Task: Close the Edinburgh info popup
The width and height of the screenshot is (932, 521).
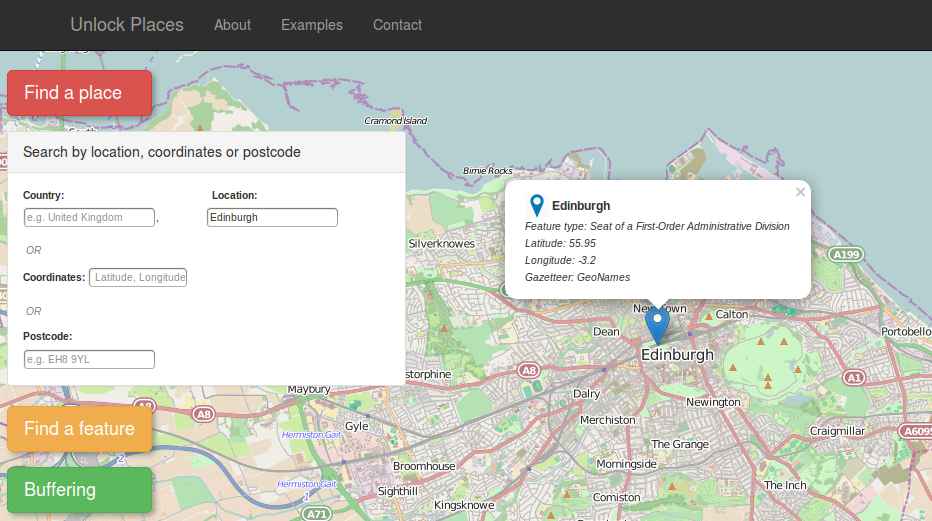Action: 800,192
